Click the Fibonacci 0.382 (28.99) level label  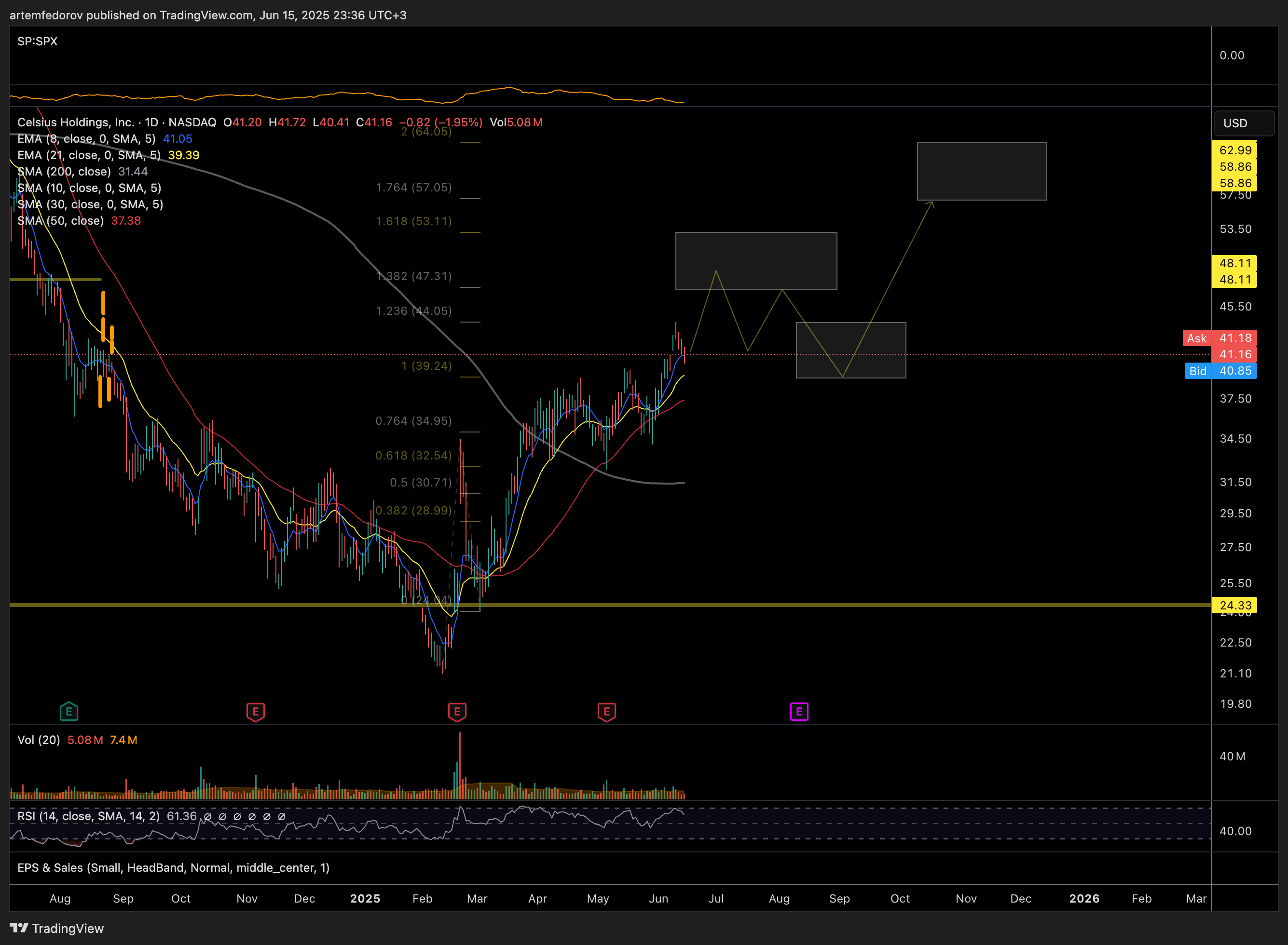414,510
